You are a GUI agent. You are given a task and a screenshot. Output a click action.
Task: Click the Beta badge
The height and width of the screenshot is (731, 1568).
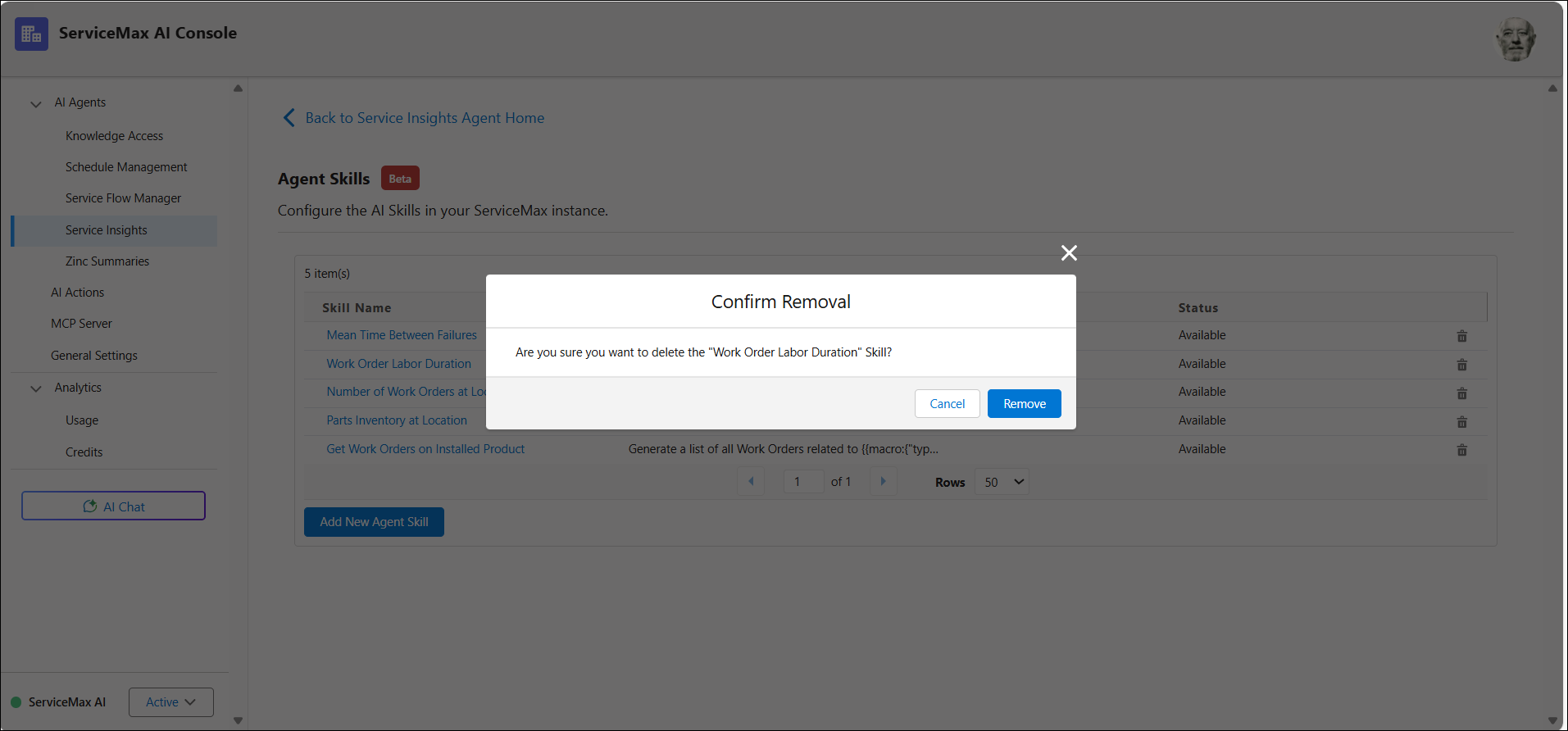pos(400,179)
